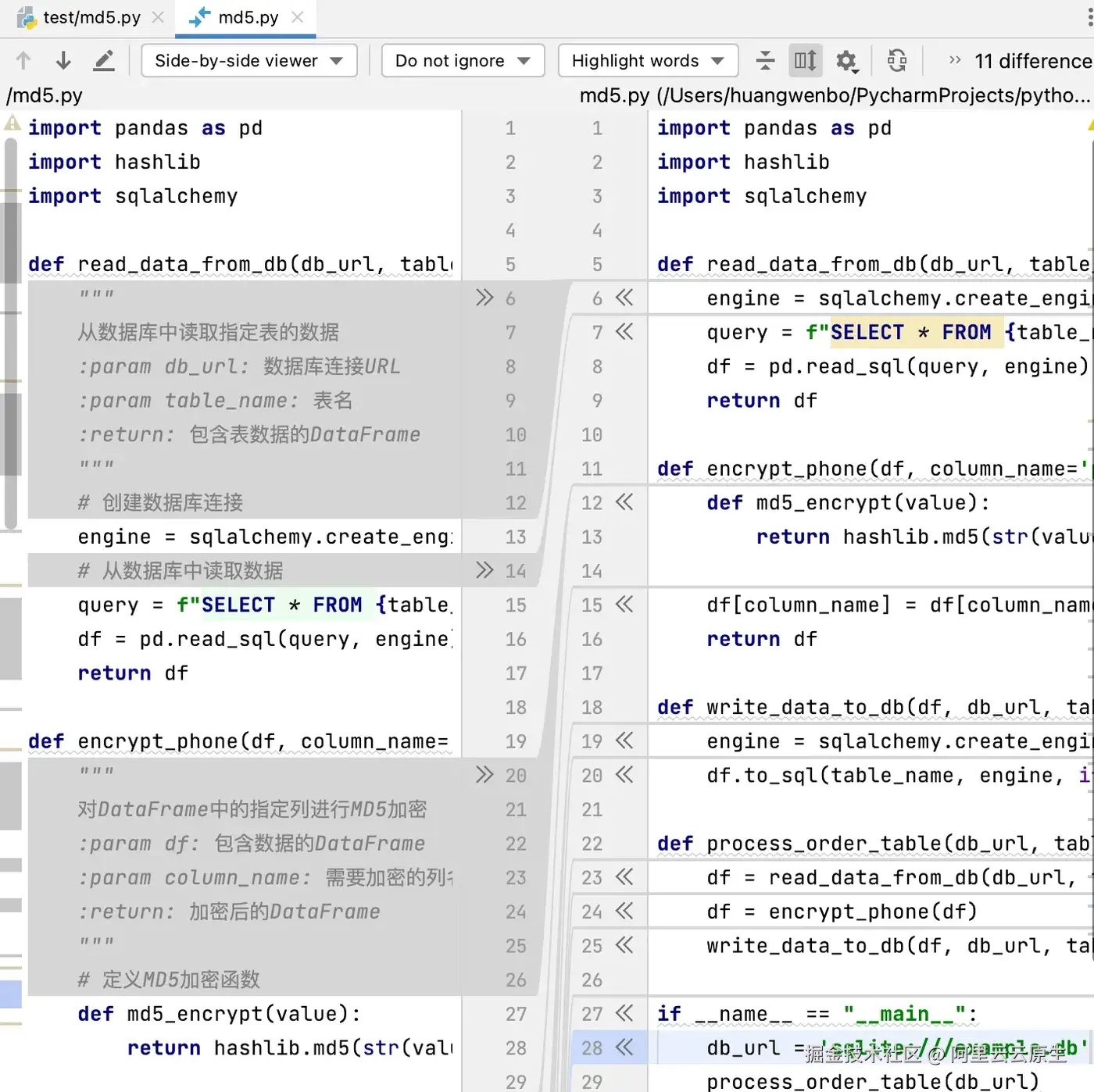Toggle synchronize scrolling icon

point(805,60)
